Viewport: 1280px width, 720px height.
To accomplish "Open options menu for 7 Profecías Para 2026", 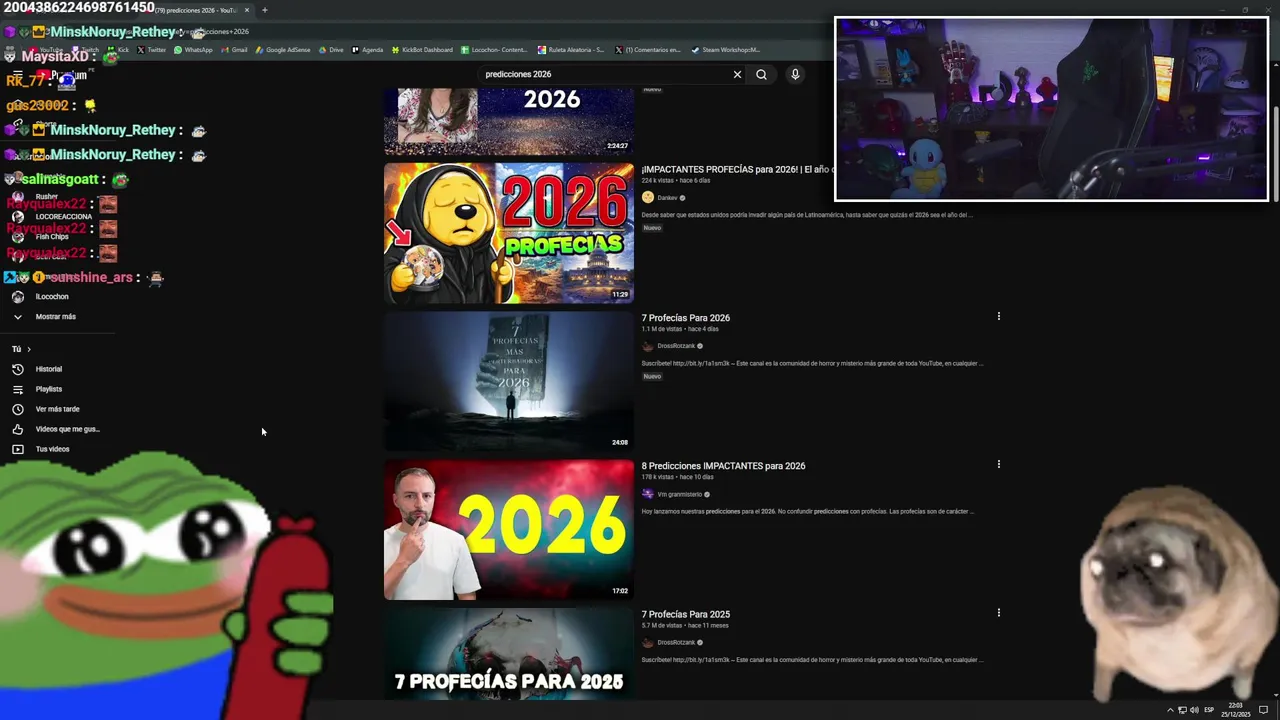I will click(x=998, y=316).
